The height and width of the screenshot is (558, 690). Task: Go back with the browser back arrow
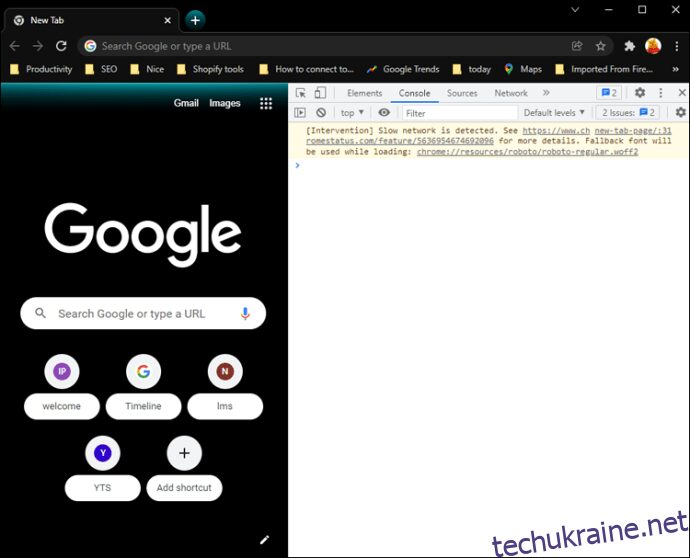[15, 46]
